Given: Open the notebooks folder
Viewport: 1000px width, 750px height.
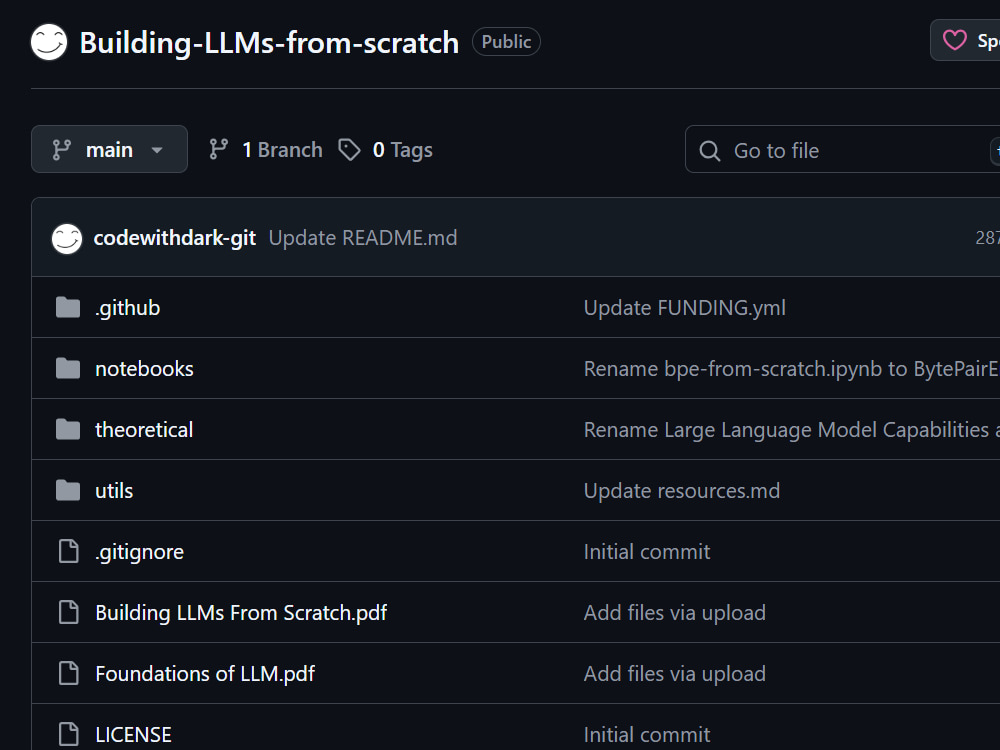Looking at the screenshot, I should 144,369.
